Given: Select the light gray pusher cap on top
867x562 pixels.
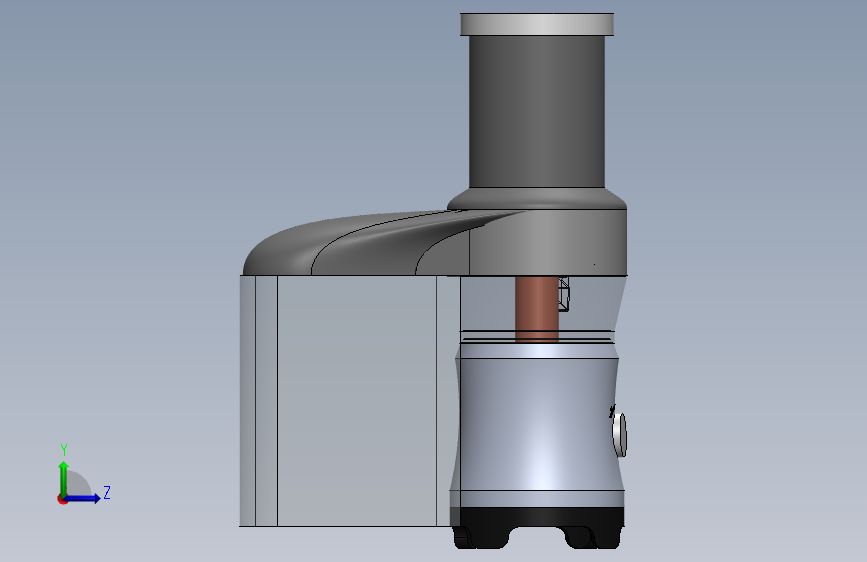Looking at the screenshot, I should point(537,24).
